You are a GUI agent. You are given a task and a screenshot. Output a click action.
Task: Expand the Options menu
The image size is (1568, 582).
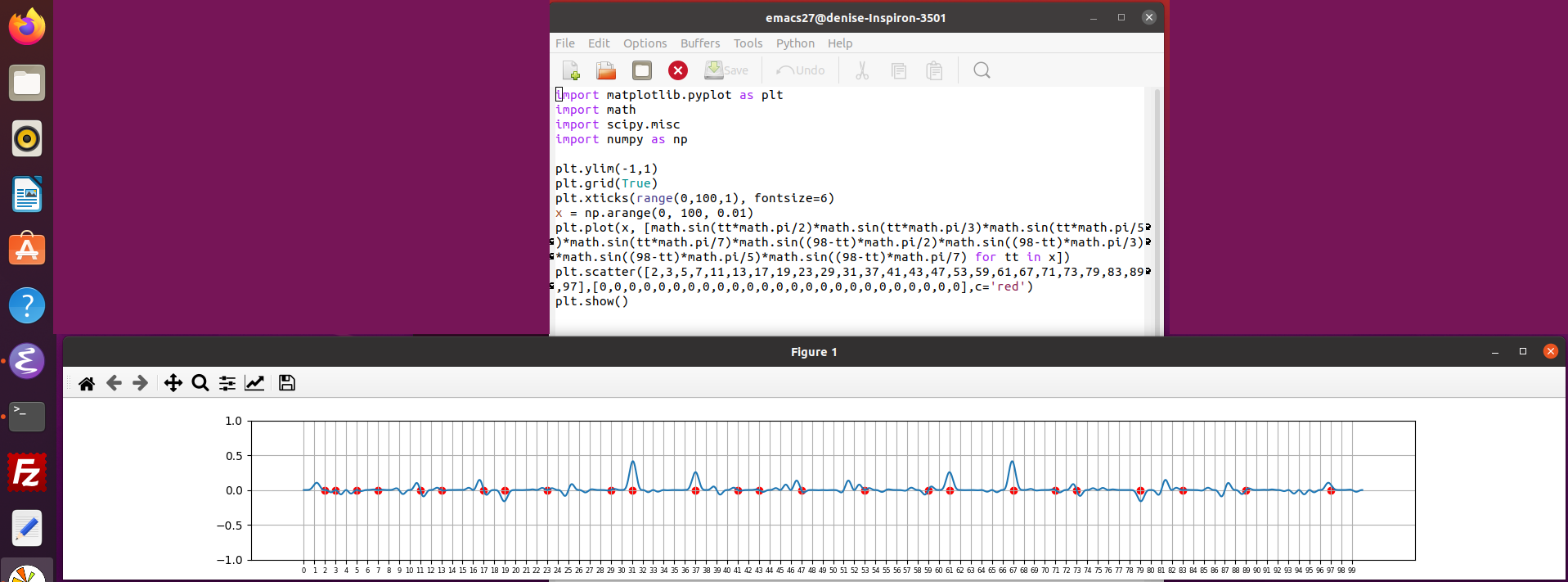[x=645, y=43]
